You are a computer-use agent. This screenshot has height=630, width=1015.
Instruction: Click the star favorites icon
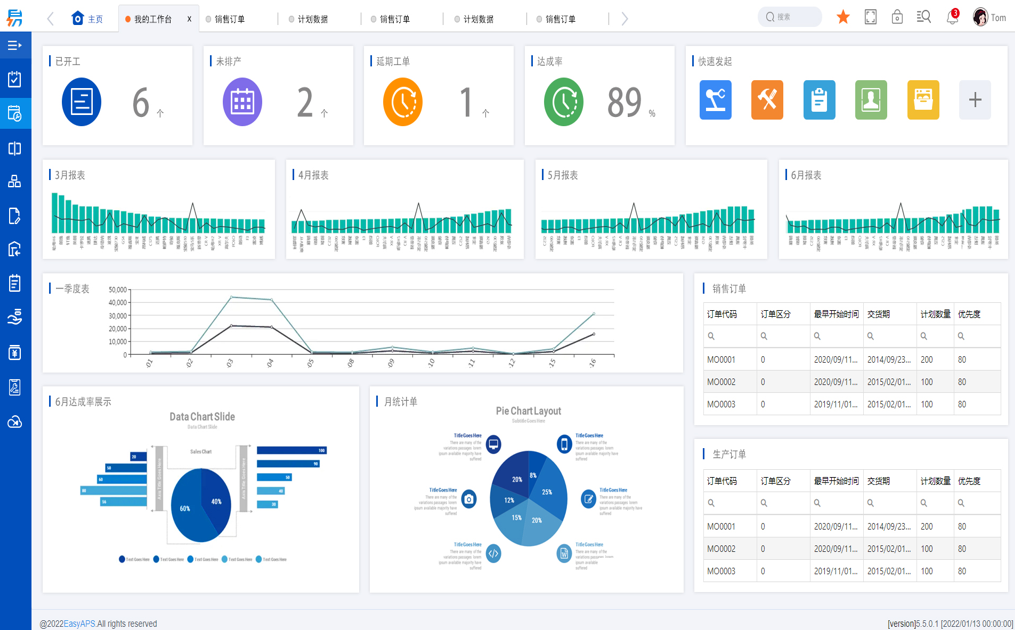click(843, 17)
